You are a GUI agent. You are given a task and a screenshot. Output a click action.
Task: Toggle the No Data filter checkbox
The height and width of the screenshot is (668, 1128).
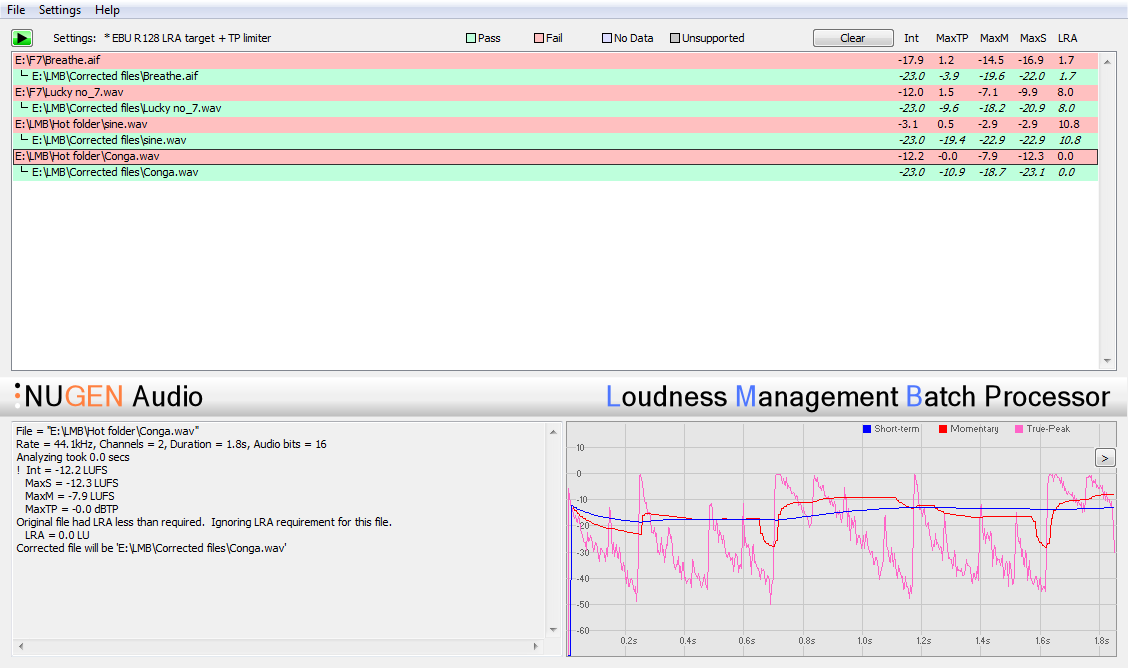pyautogui.click(x=606, y=38)
